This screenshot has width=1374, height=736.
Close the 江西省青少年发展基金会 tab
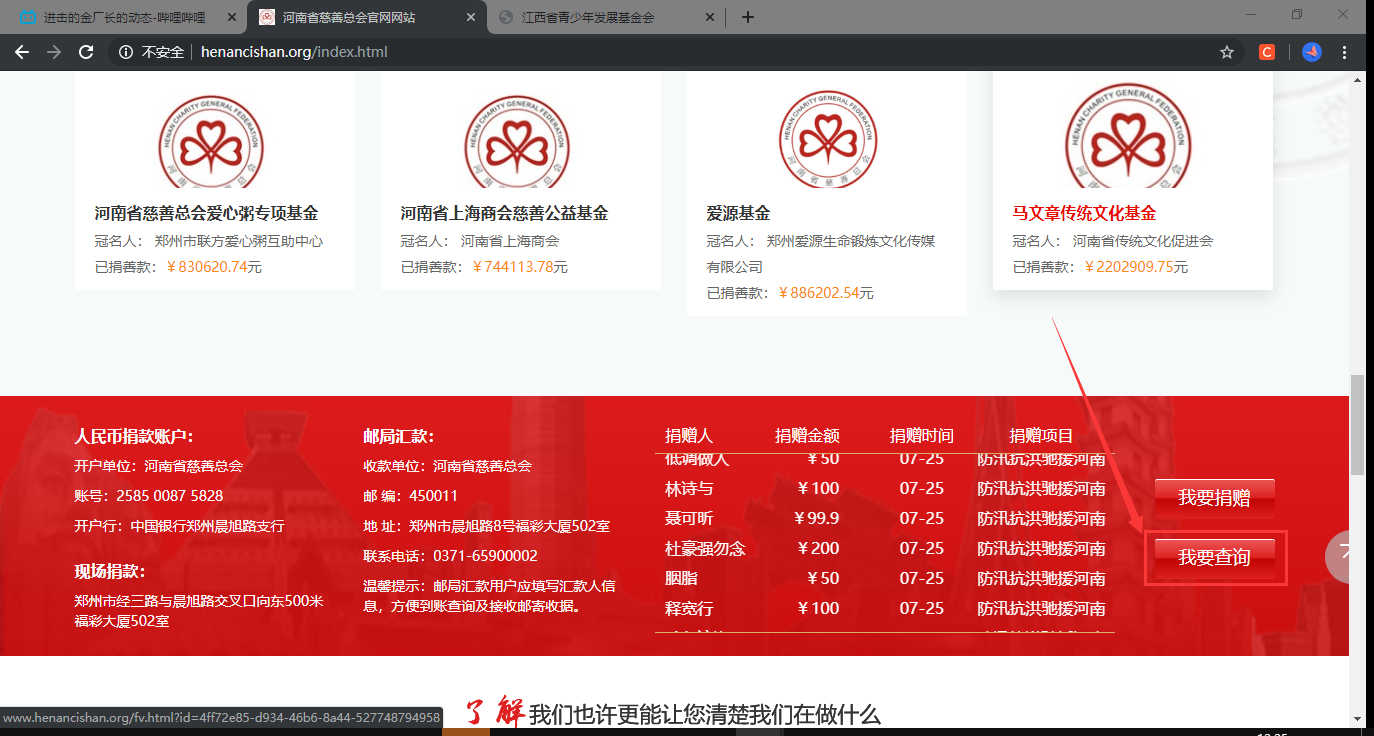710,17
